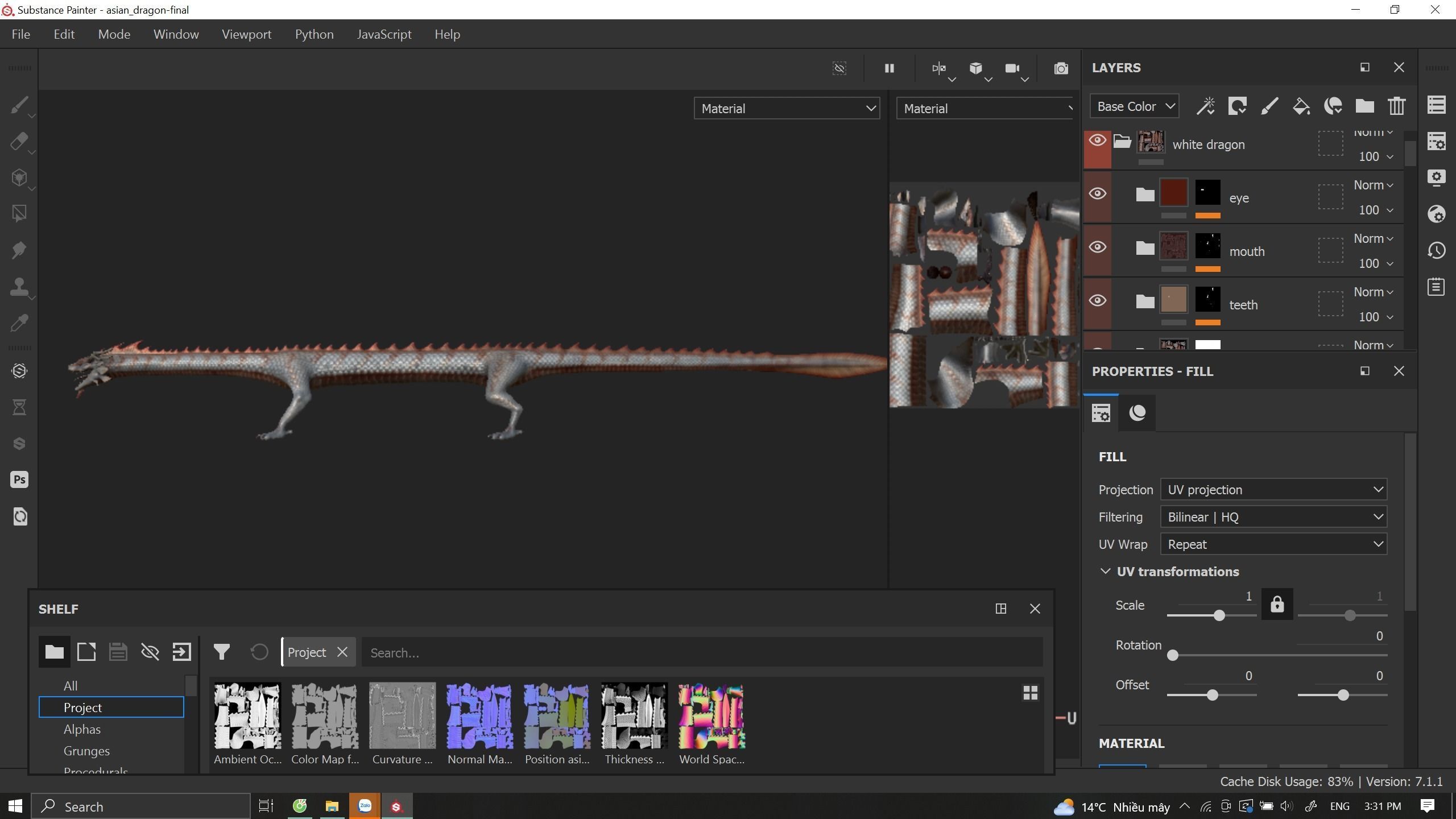Screen dimensions: 1456x819
Task: Hide the eye layer
Action: [1097, 194]
